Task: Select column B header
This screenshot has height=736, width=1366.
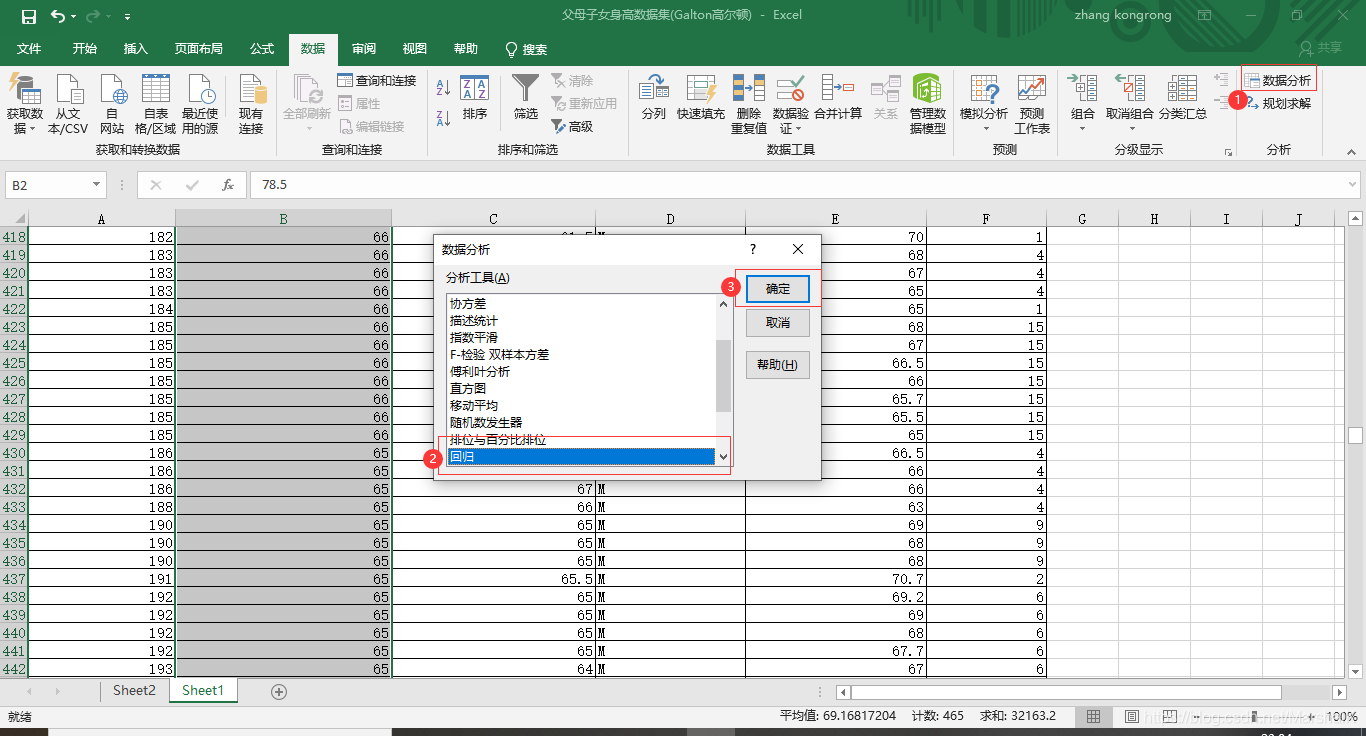Action: click(283, 219)
